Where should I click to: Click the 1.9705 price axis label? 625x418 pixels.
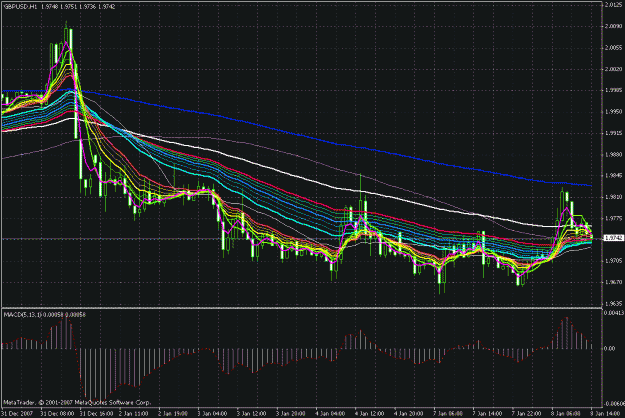[x=614, y=261]
